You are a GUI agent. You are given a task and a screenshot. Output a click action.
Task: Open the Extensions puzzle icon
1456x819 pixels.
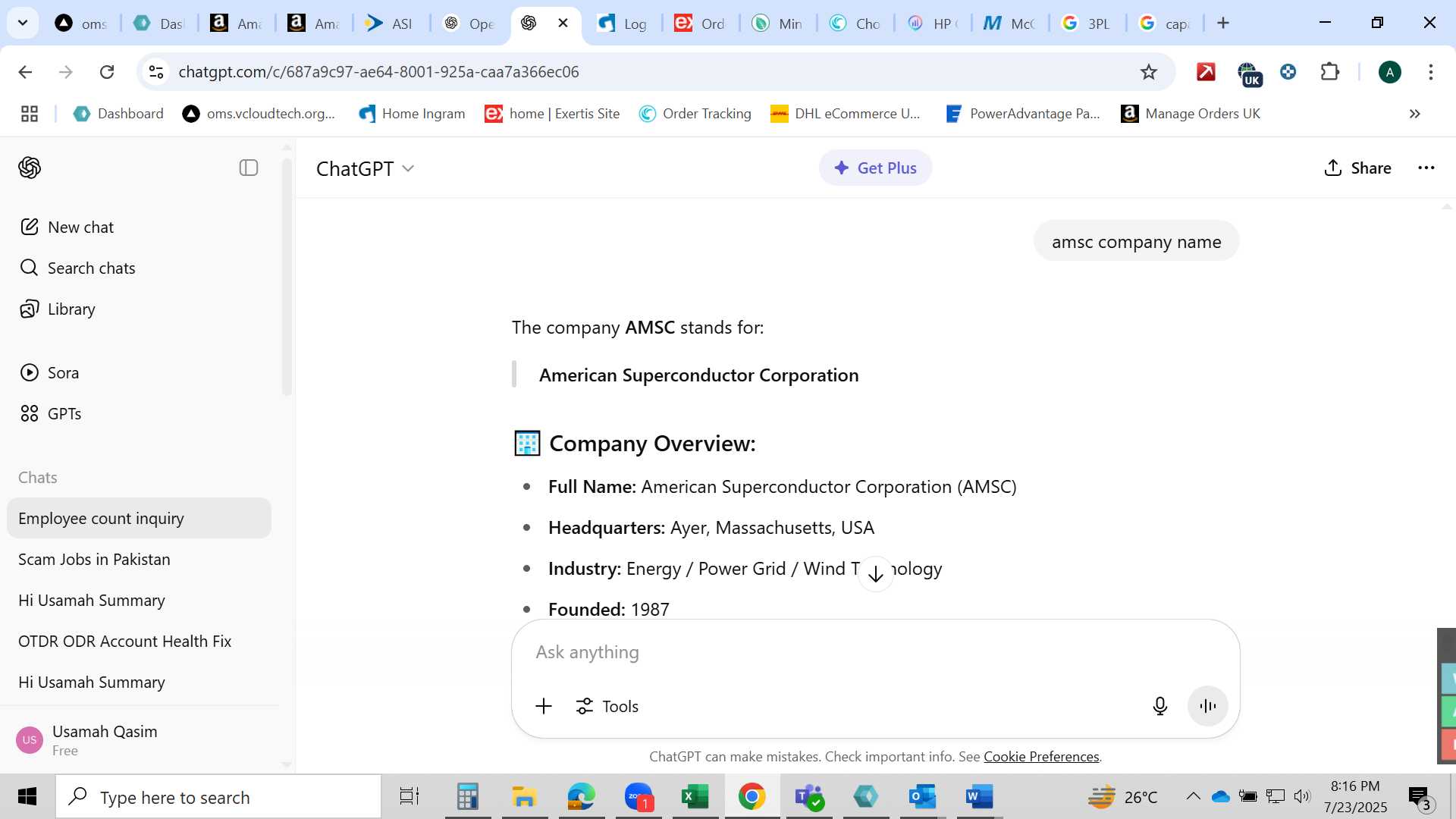pos(1330,72)
